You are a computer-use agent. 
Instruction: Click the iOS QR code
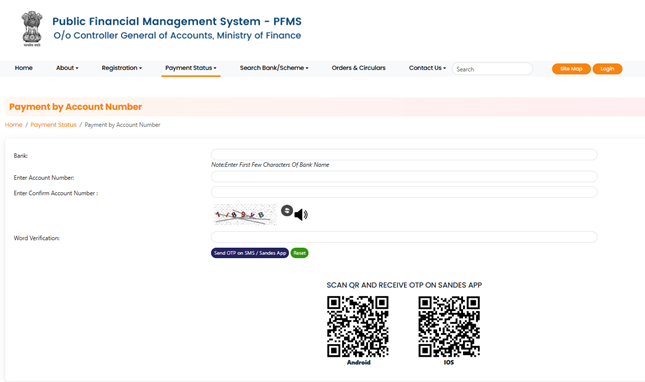coord(449,326)
